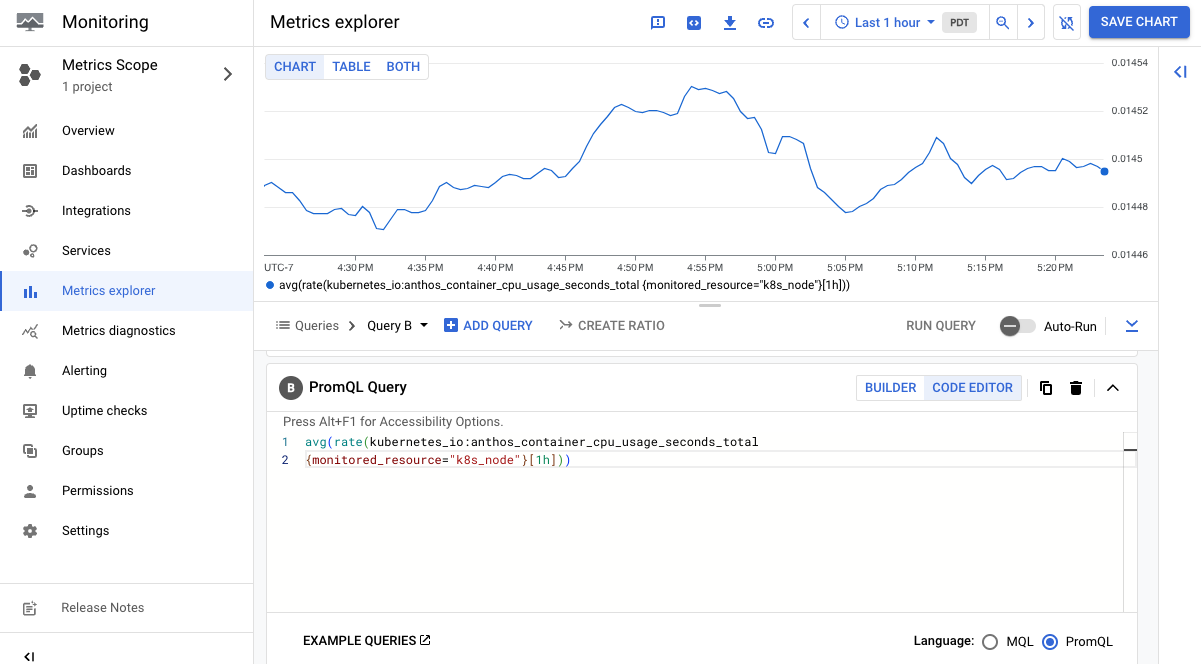Open the feedback icon in the toolbar

(658, 22)
